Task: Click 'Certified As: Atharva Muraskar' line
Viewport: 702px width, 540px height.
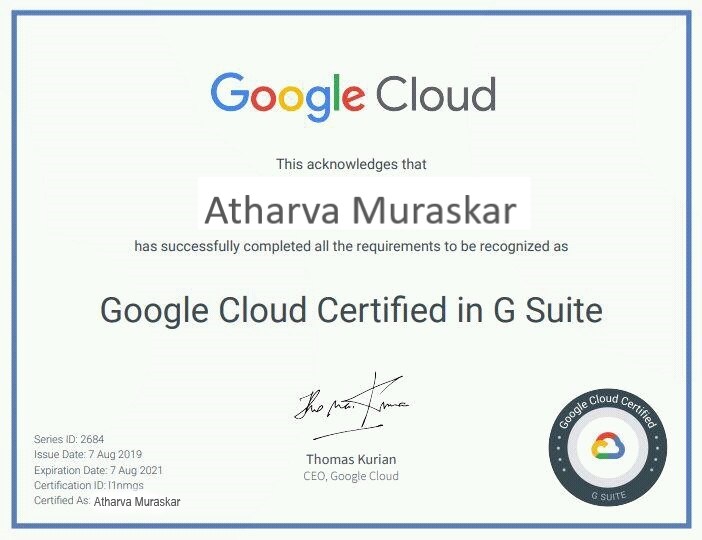Action: point(107,501)
